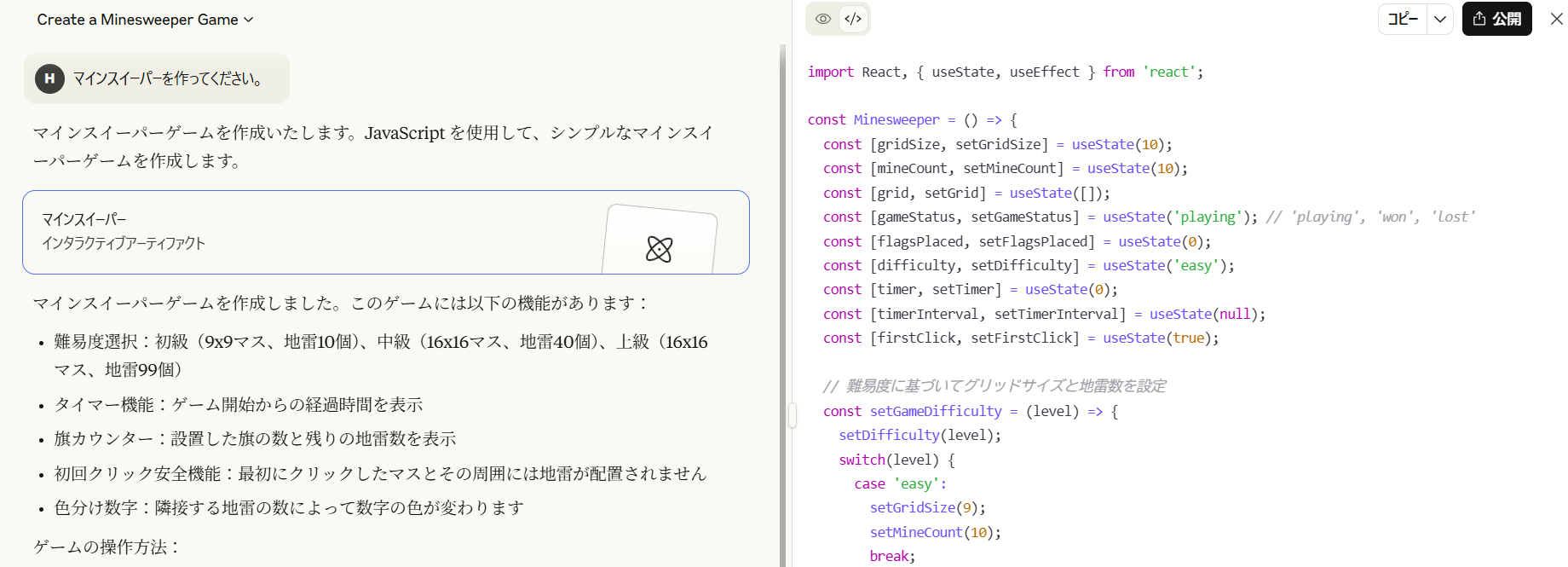Screen dimensions: 1568x567
Task: Click the atom icon on artifact card
Action: [x=659, y=249]
